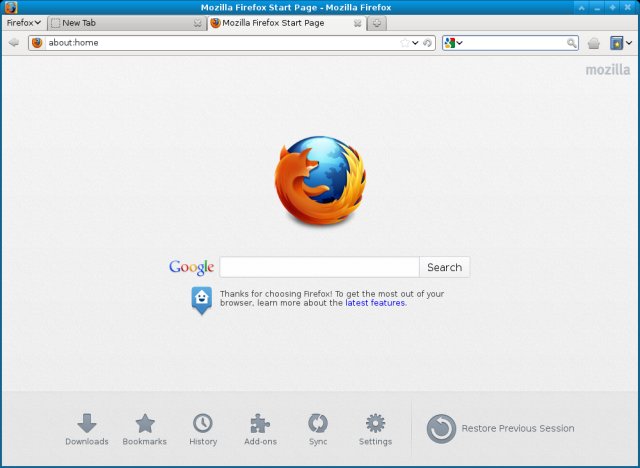
Task: Reload the page using the refresh icon
Action: [427, 43]
